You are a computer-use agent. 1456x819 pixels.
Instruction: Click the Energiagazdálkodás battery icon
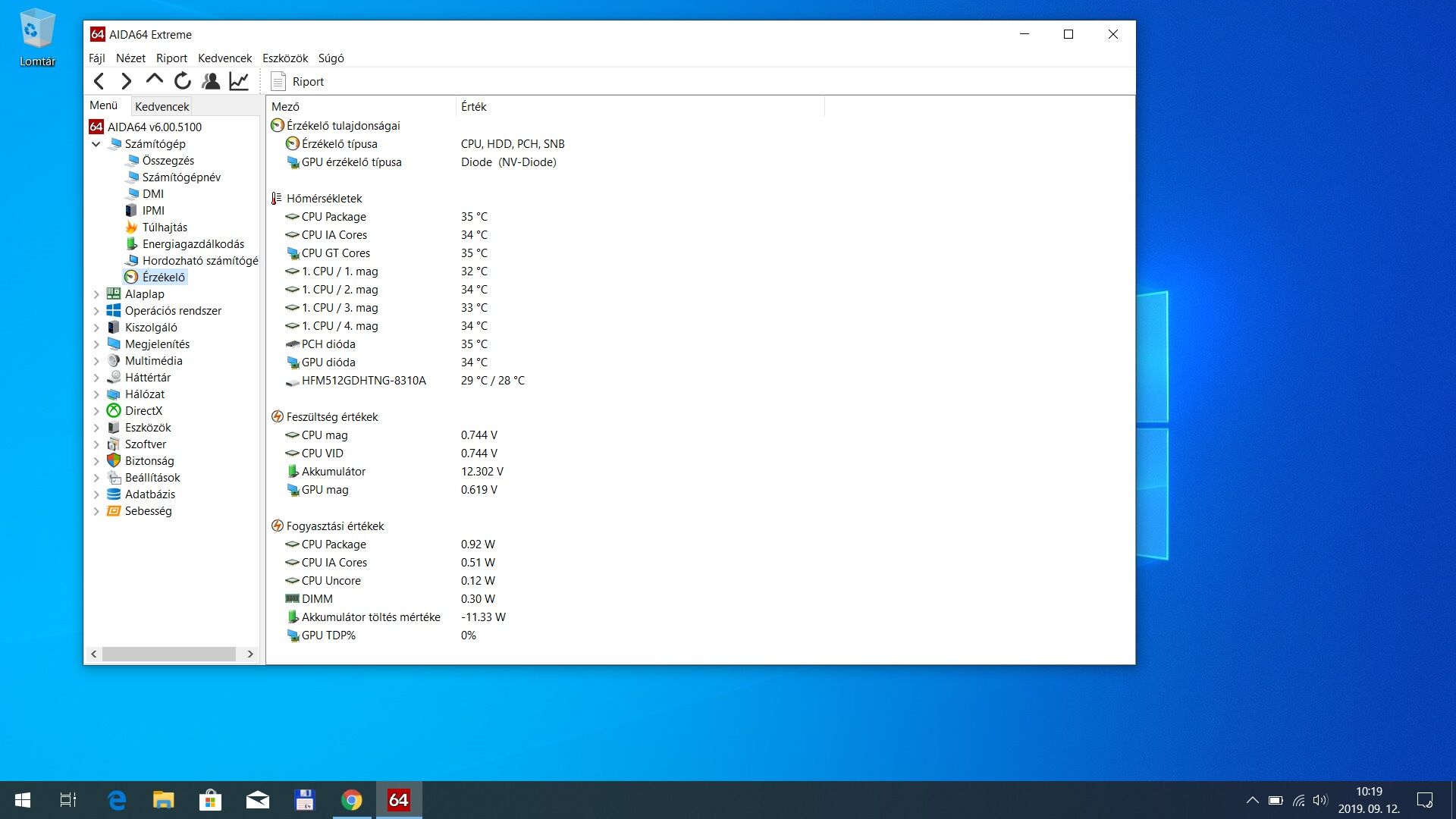coord(132,244)
